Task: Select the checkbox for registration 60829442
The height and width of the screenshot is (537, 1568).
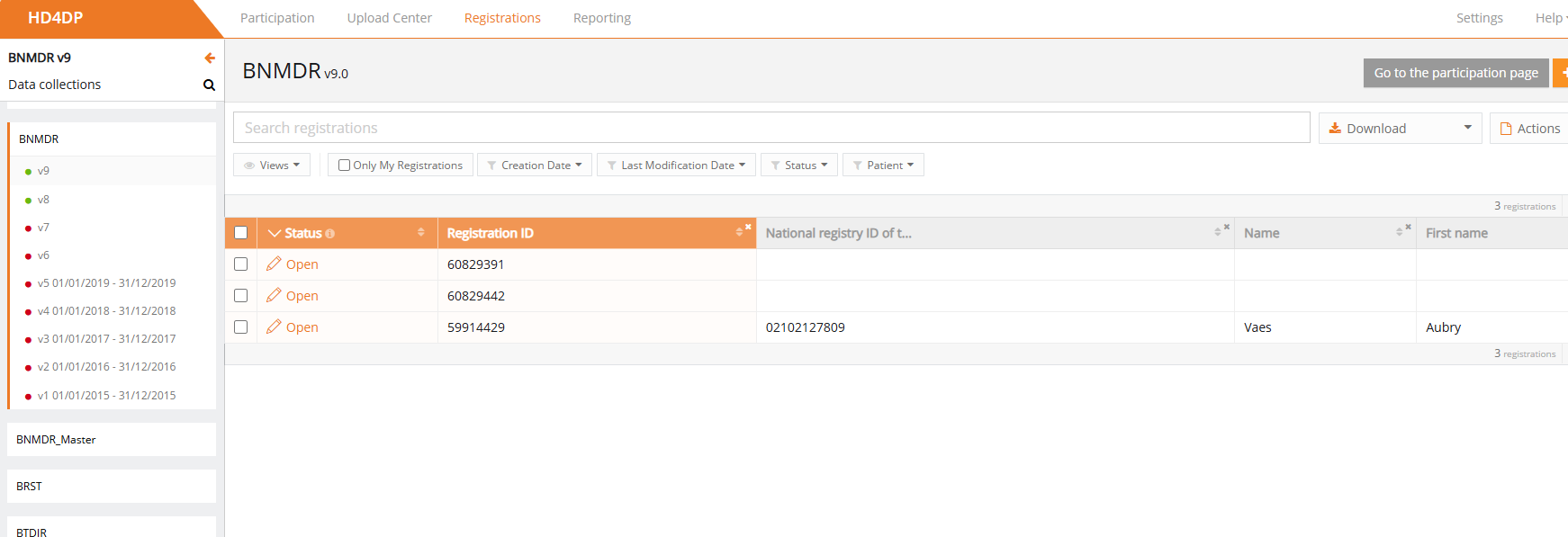Action: point(240,296)
